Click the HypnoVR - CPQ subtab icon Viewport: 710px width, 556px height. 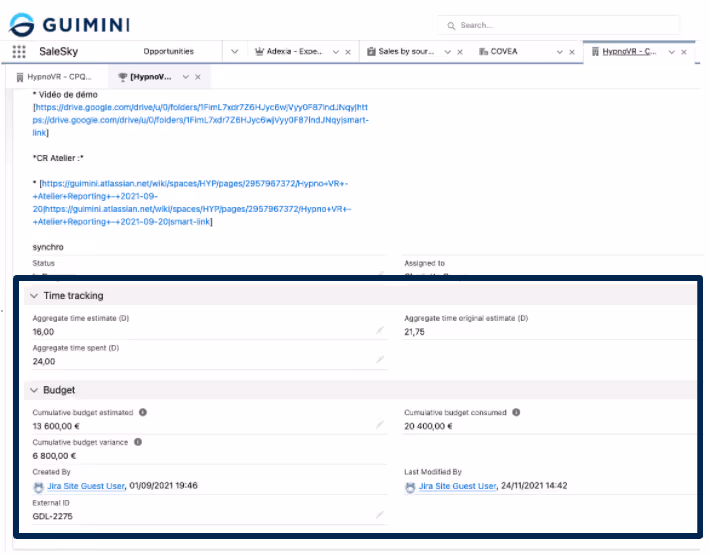pos(20,77)
